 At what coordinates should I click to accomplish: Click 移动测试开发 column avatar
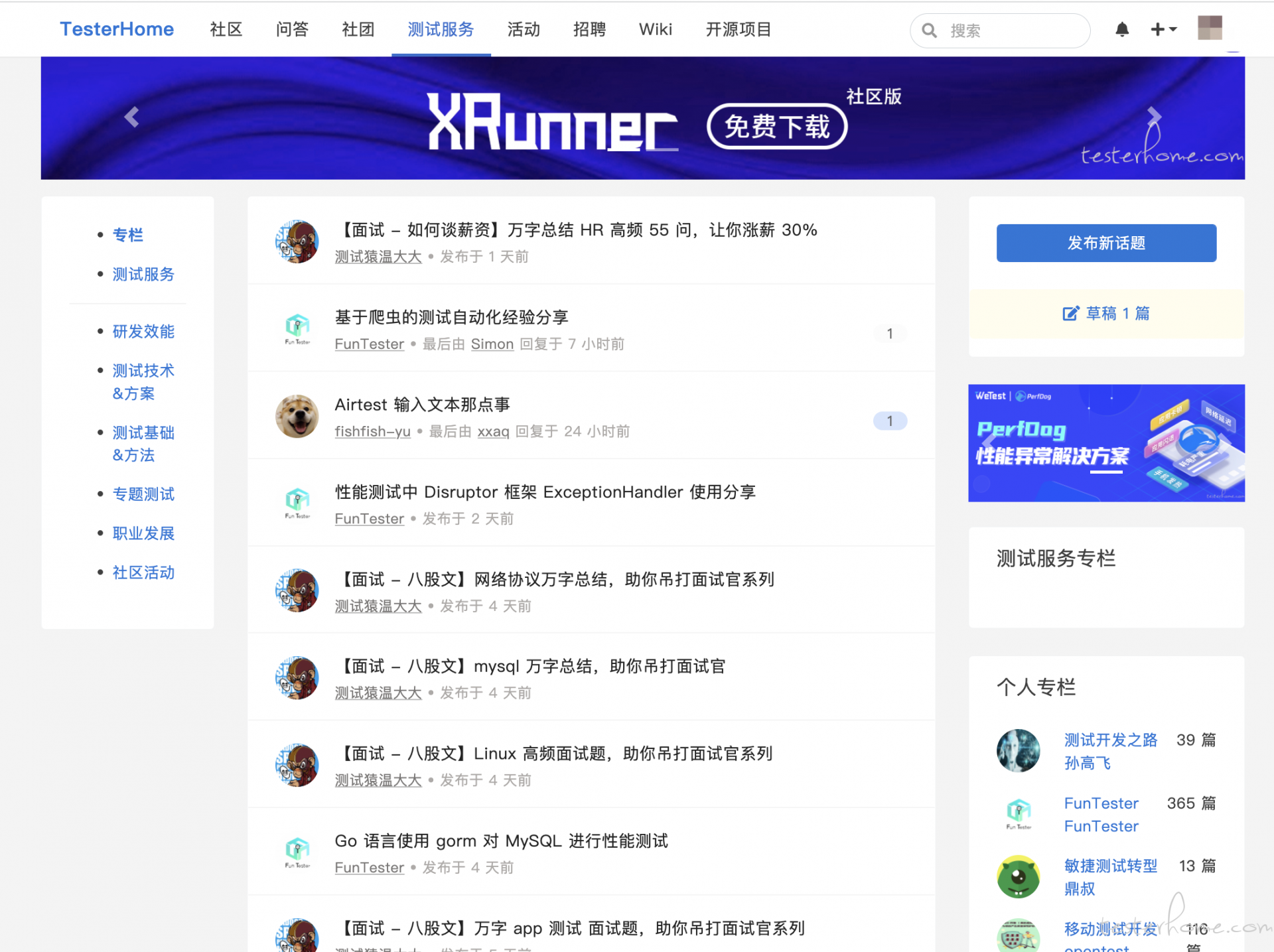(1018, 935)
